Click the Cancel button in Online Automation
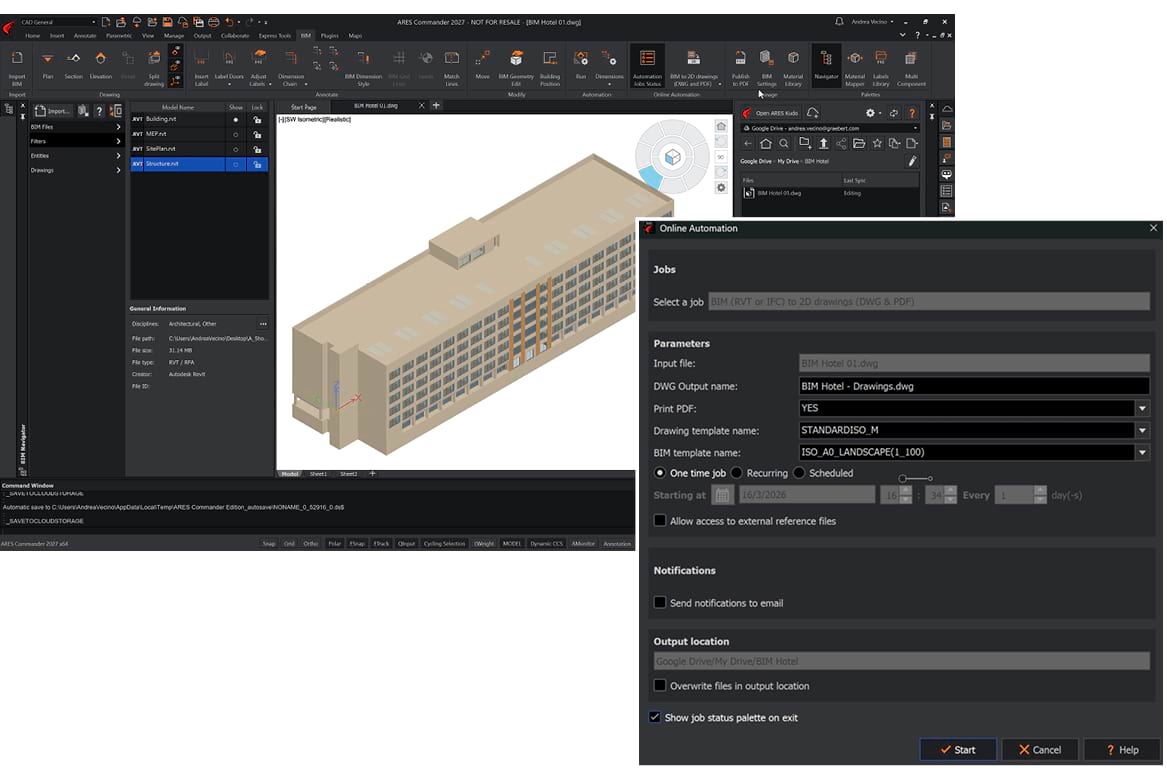The height and width of the screenshot is (771, 1167). (1039, 750)
